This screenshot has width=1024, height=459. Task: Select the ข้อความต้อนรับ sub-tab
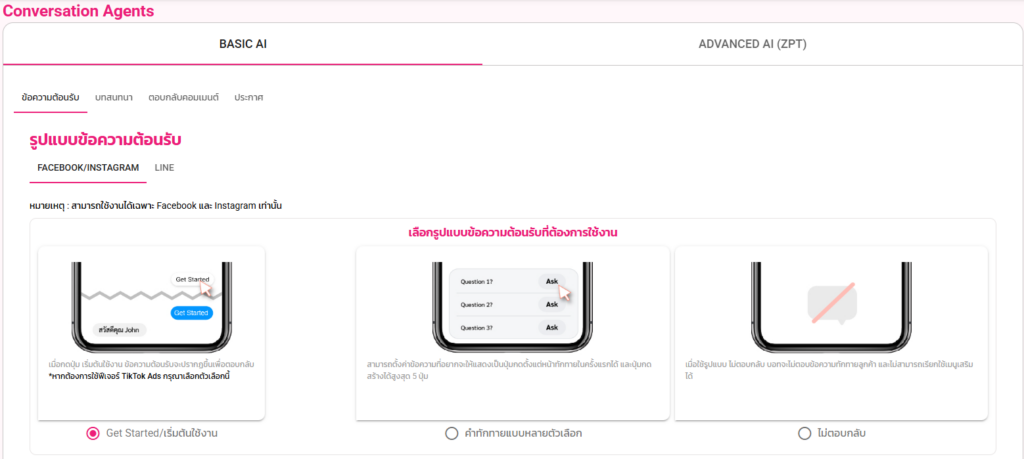51,97
